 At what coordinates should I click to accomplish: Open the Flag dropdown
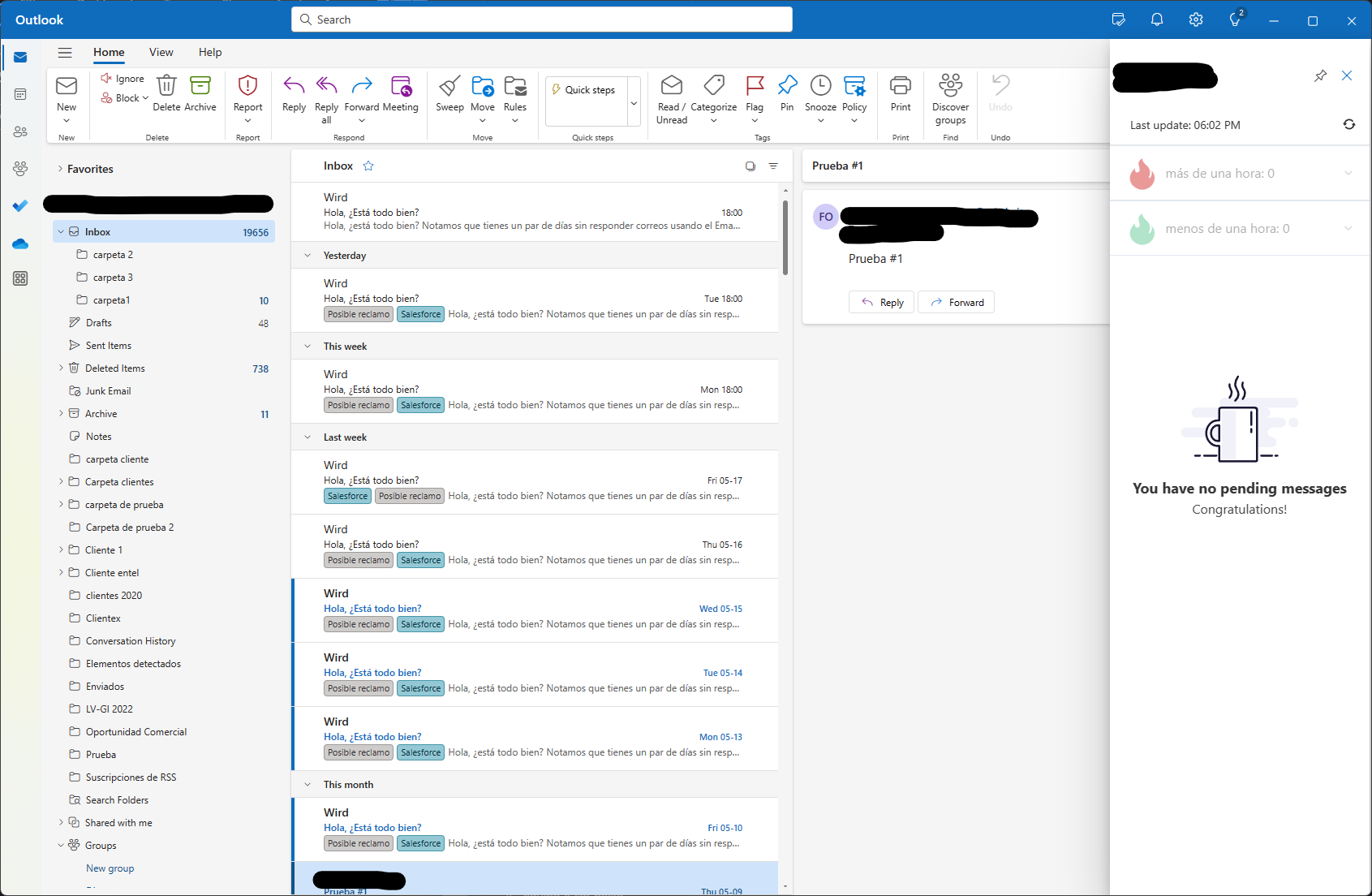tap(755, 120)
